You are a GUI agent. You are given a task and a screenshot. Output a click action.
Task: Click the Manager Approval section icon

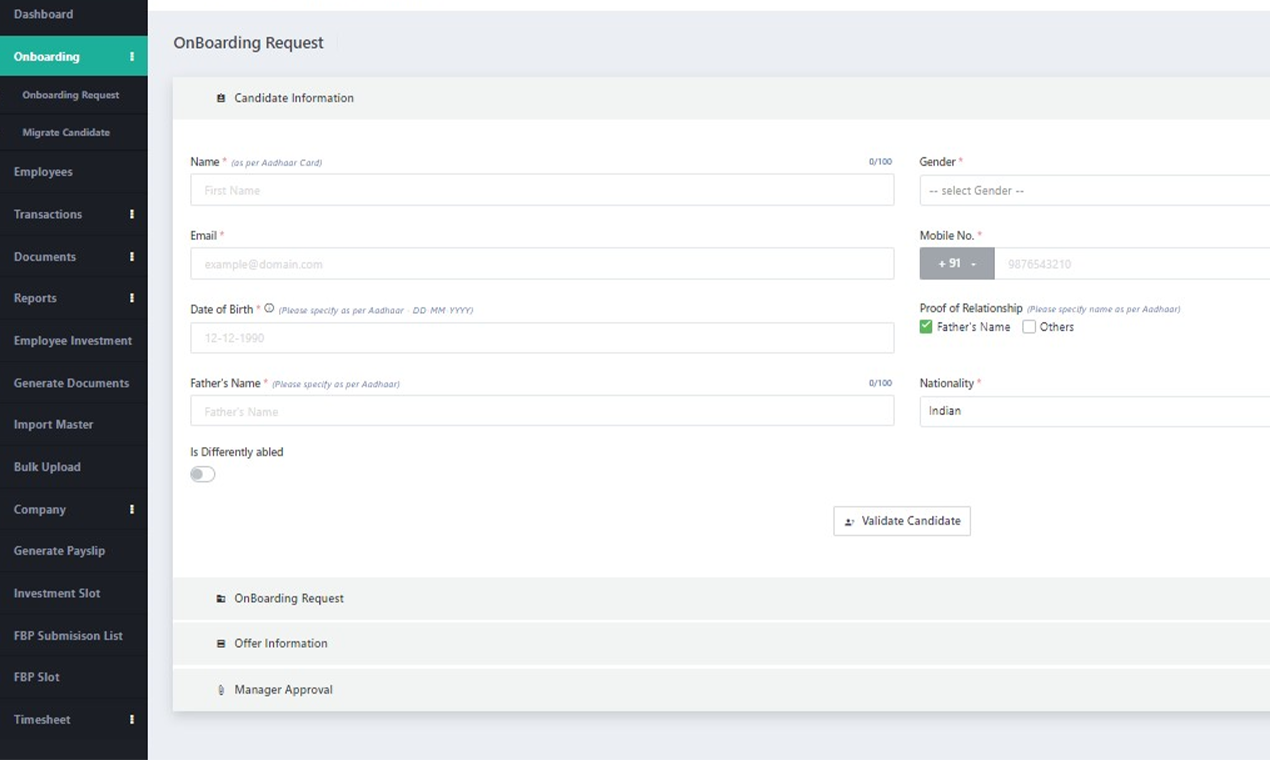[221, 690]
